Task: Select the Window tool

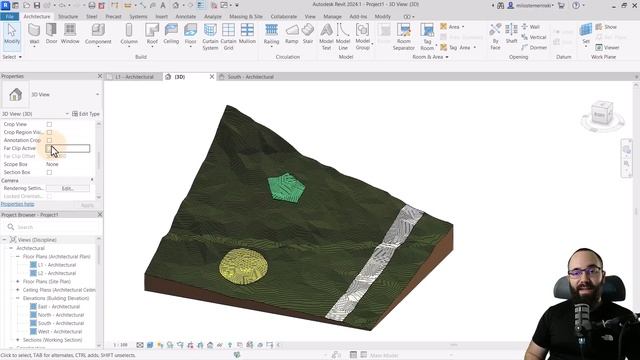Action: [x=70, y=33]
